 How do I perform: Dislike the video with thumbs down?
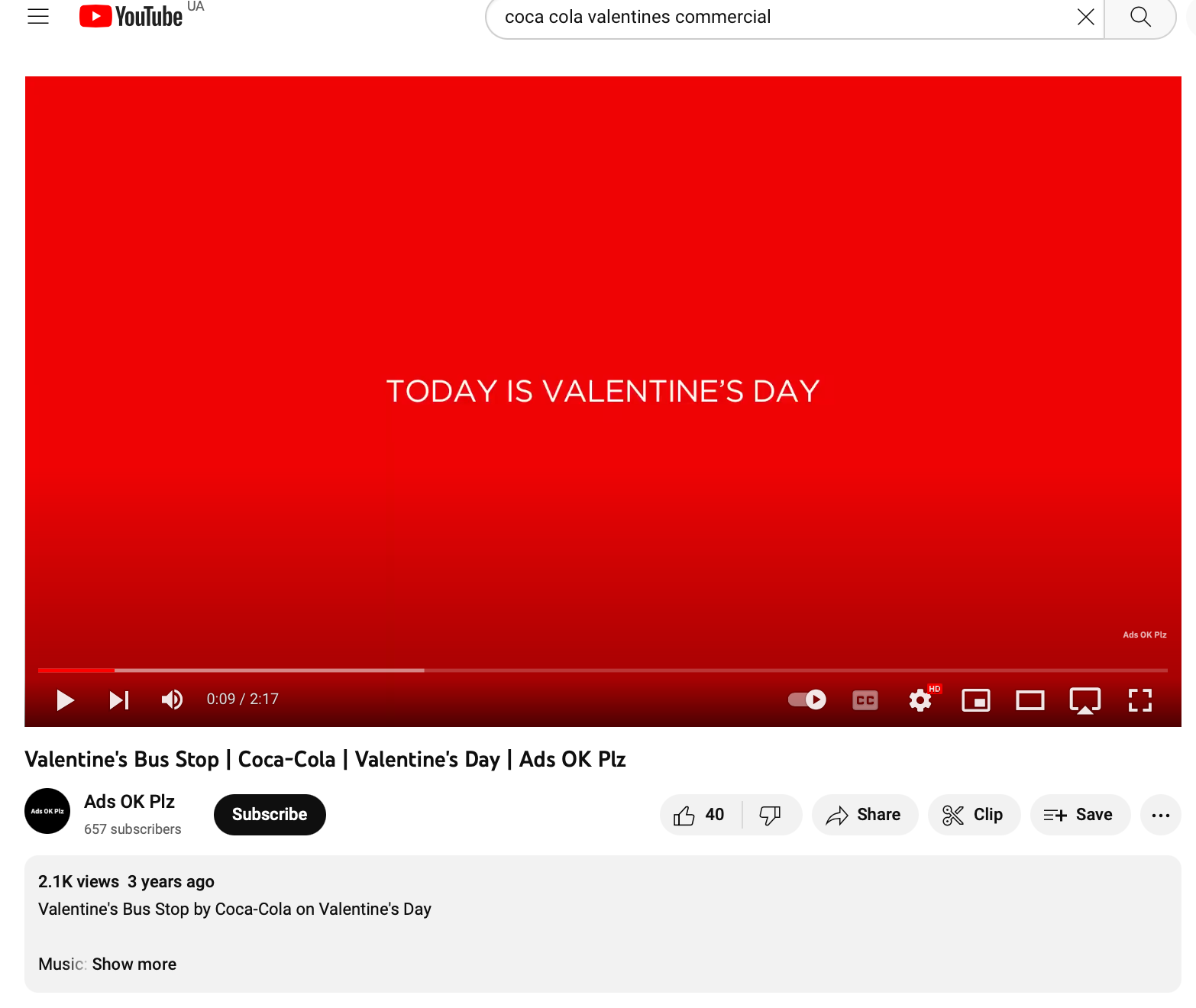(771, 815)
